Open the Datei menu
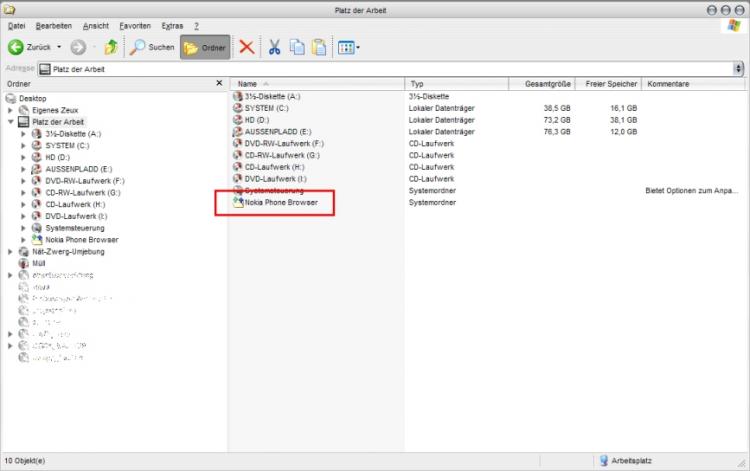The height and width of the screenshot is (471, 750). pyautogui.click(x=17, y=26)
